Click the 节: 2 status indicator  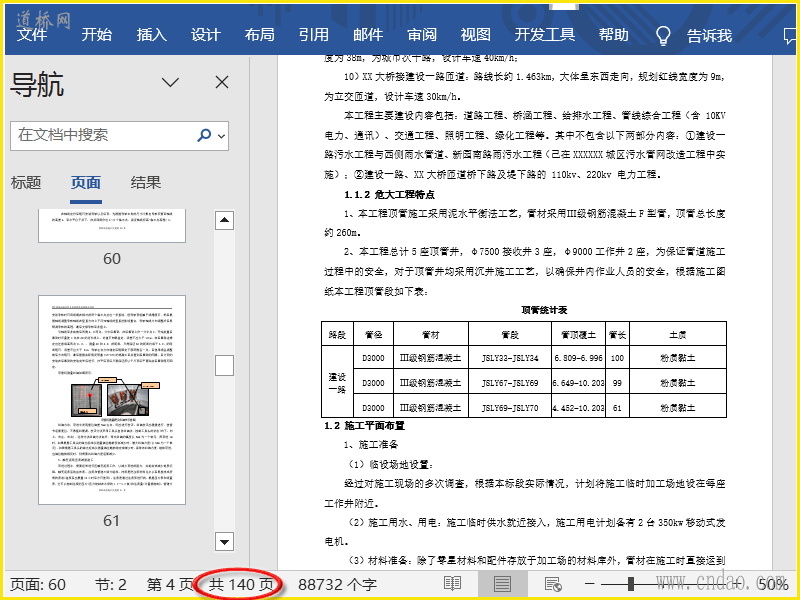[x=111, y=585]
